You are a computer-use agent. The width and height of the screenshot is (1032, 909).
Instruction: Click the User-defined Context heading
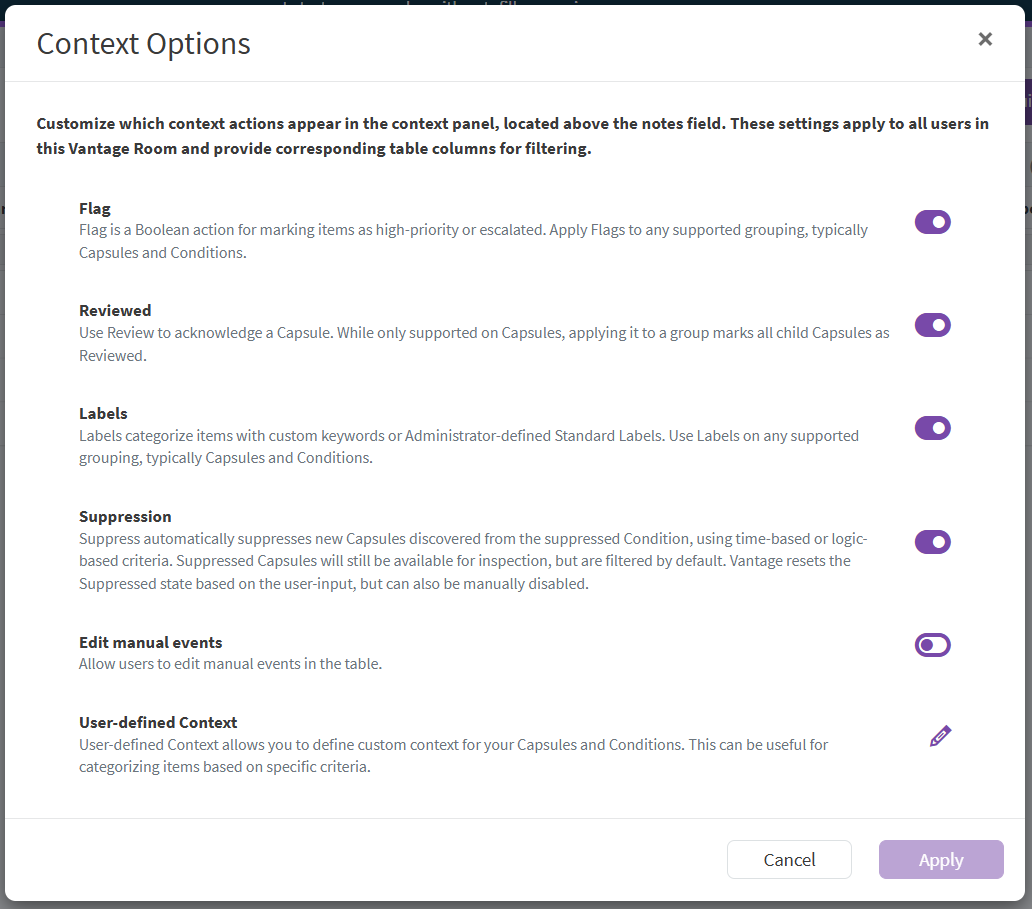[x=158, y=722]
